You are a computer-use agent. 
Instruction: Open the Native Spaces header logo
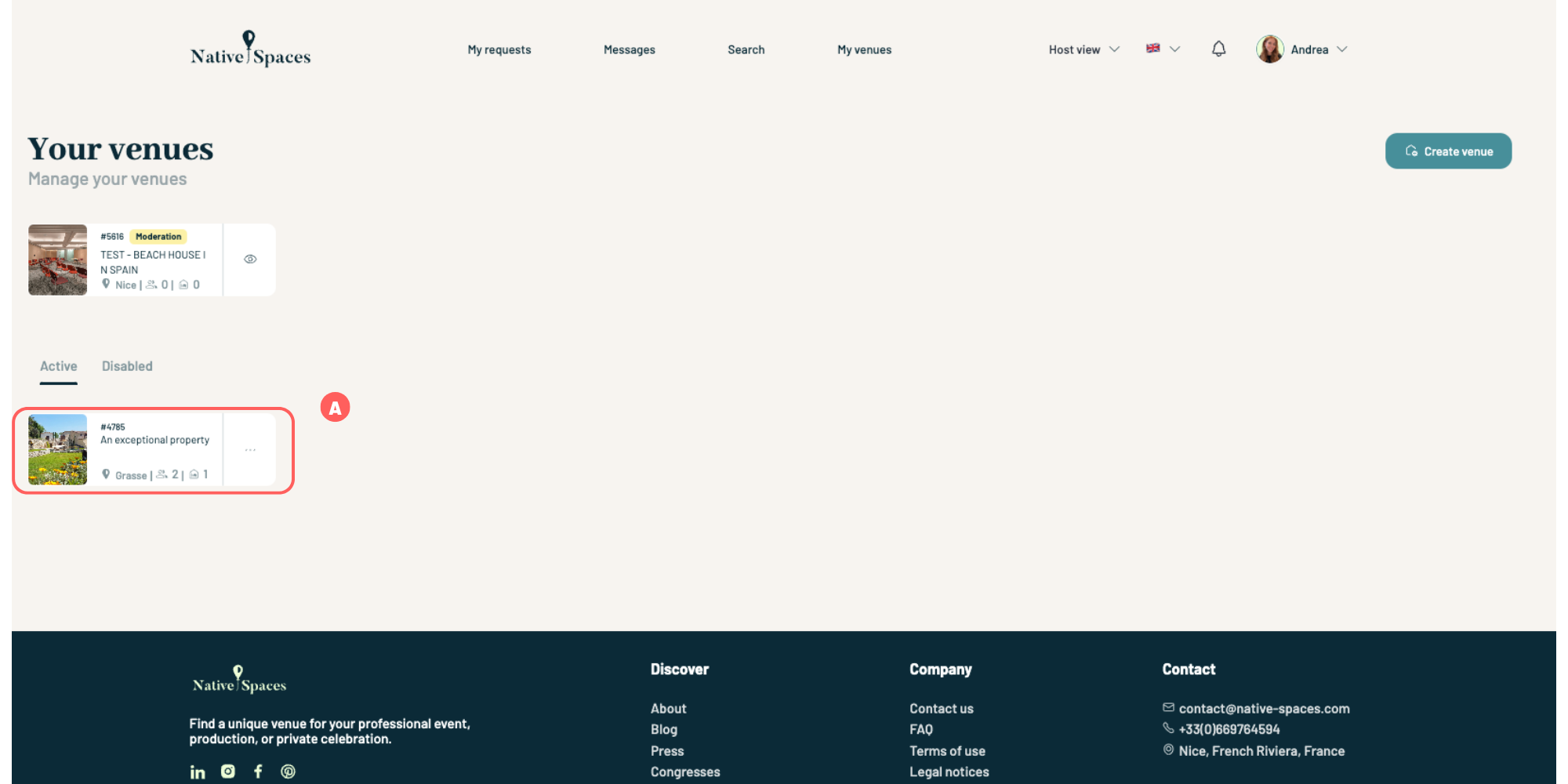tap(250, 49)
